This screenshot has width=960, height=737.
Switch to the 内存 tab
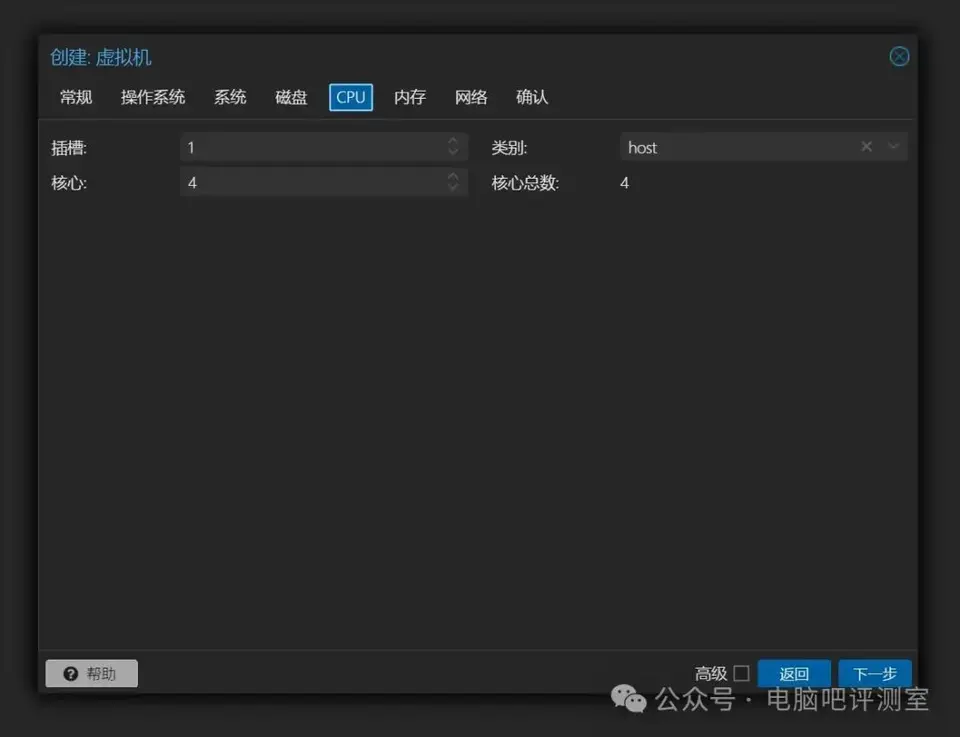click(410, 97)
